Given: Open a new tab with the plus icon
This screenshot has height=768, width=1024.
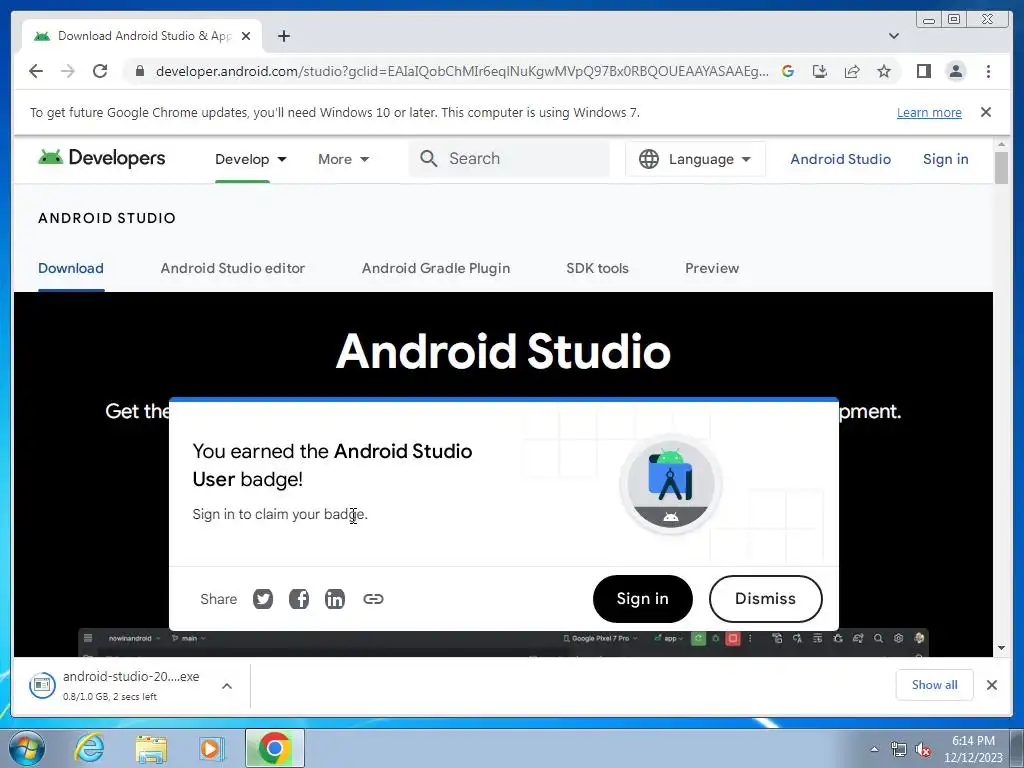Looking at the screenshot, I should point(283,36).
